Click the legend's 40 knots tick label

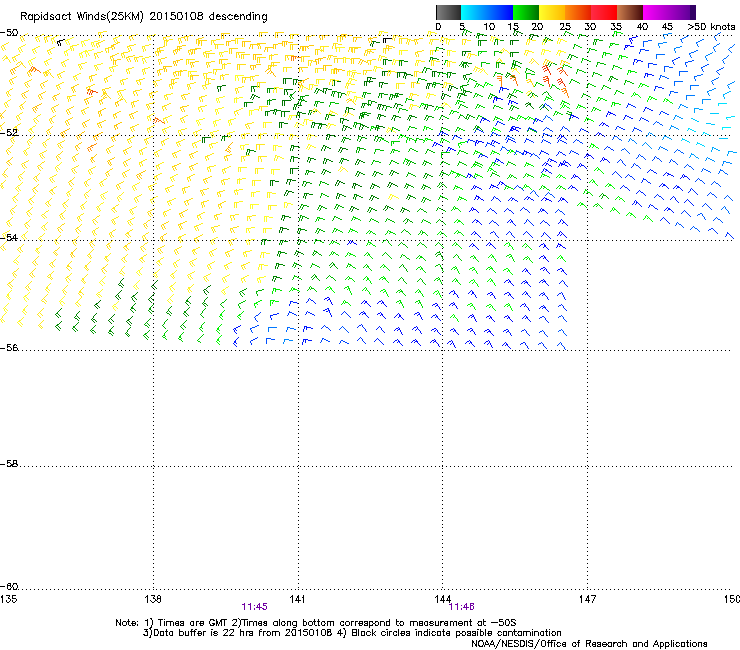pyautogui.click(x=642, y=27)
